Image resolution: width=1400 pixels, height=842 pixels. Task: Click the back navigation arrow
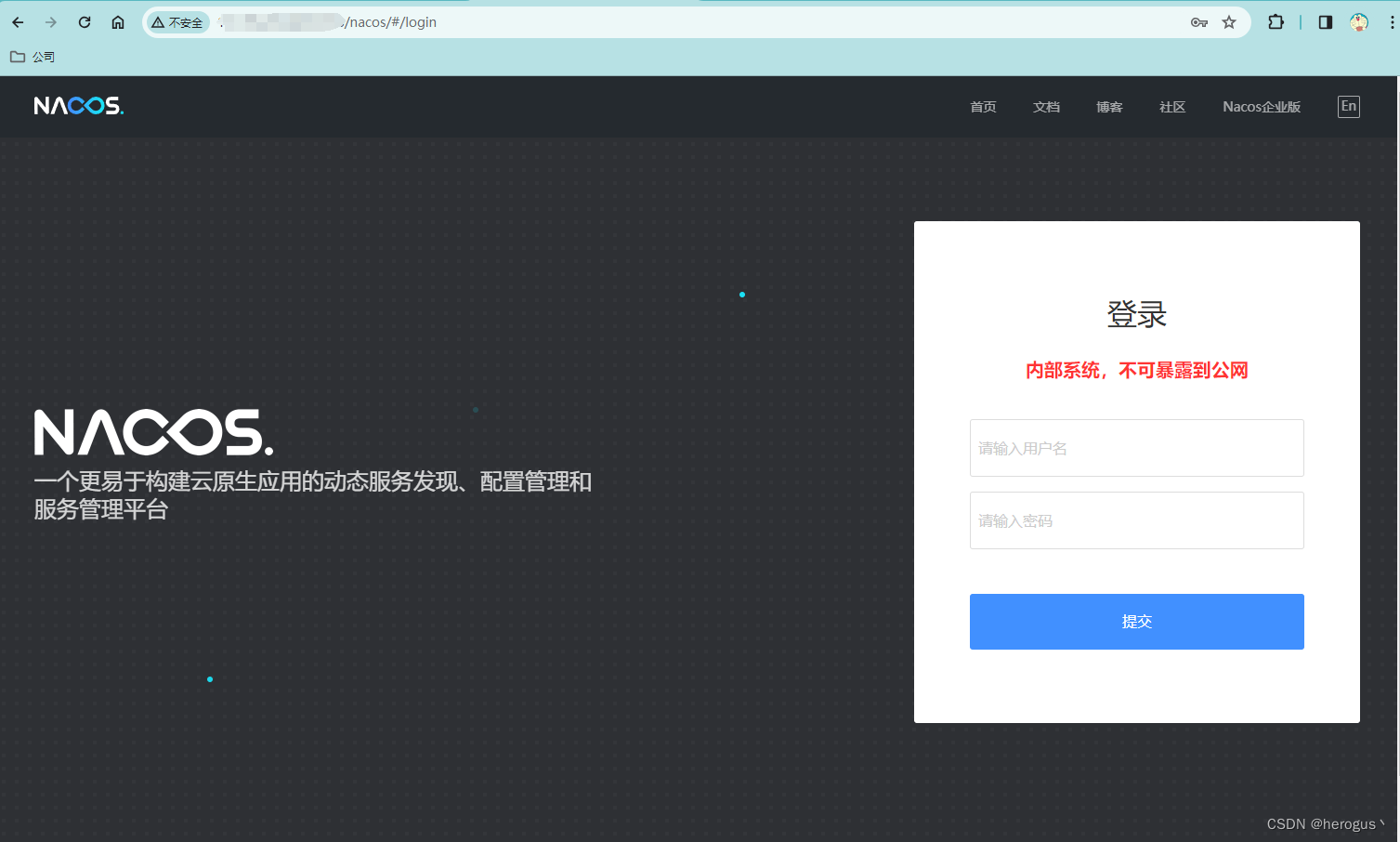pyautogui.click(x=17, y=21)
